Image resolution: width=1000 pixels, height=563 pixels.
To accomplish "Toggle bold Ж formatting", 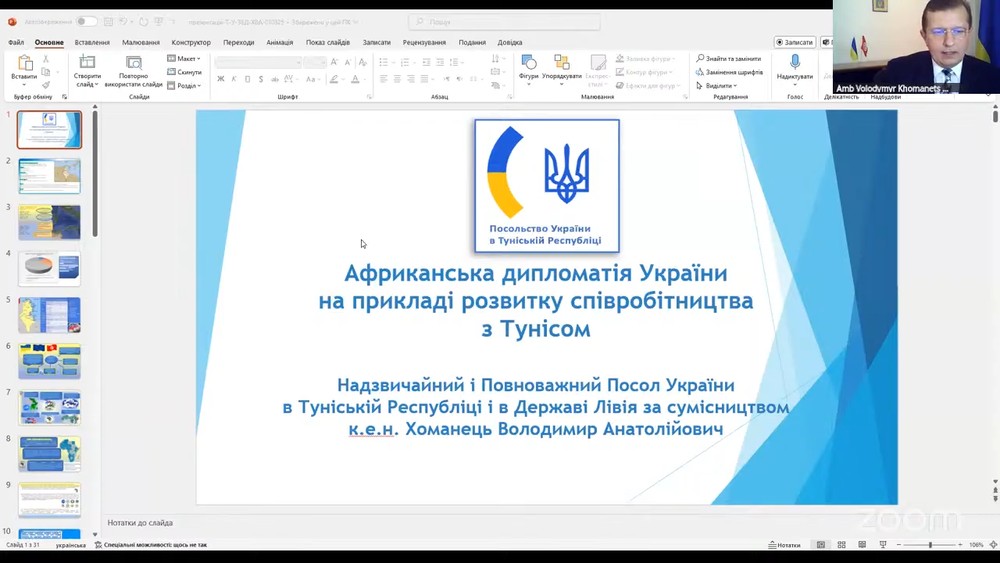I will click(x=221, y=79).
